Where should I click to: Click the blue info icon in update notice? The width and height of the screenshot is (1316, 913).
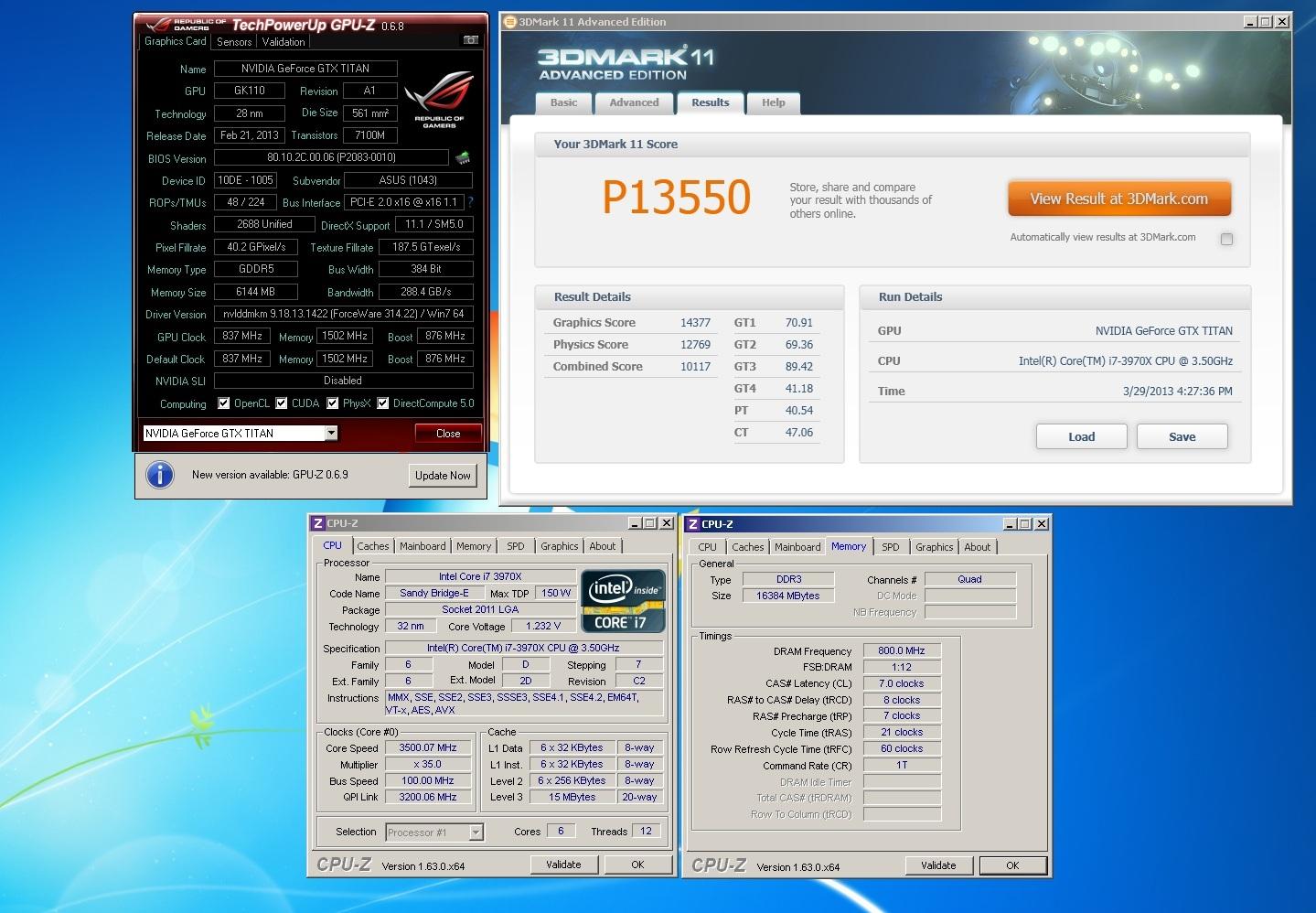click(160, 474)
